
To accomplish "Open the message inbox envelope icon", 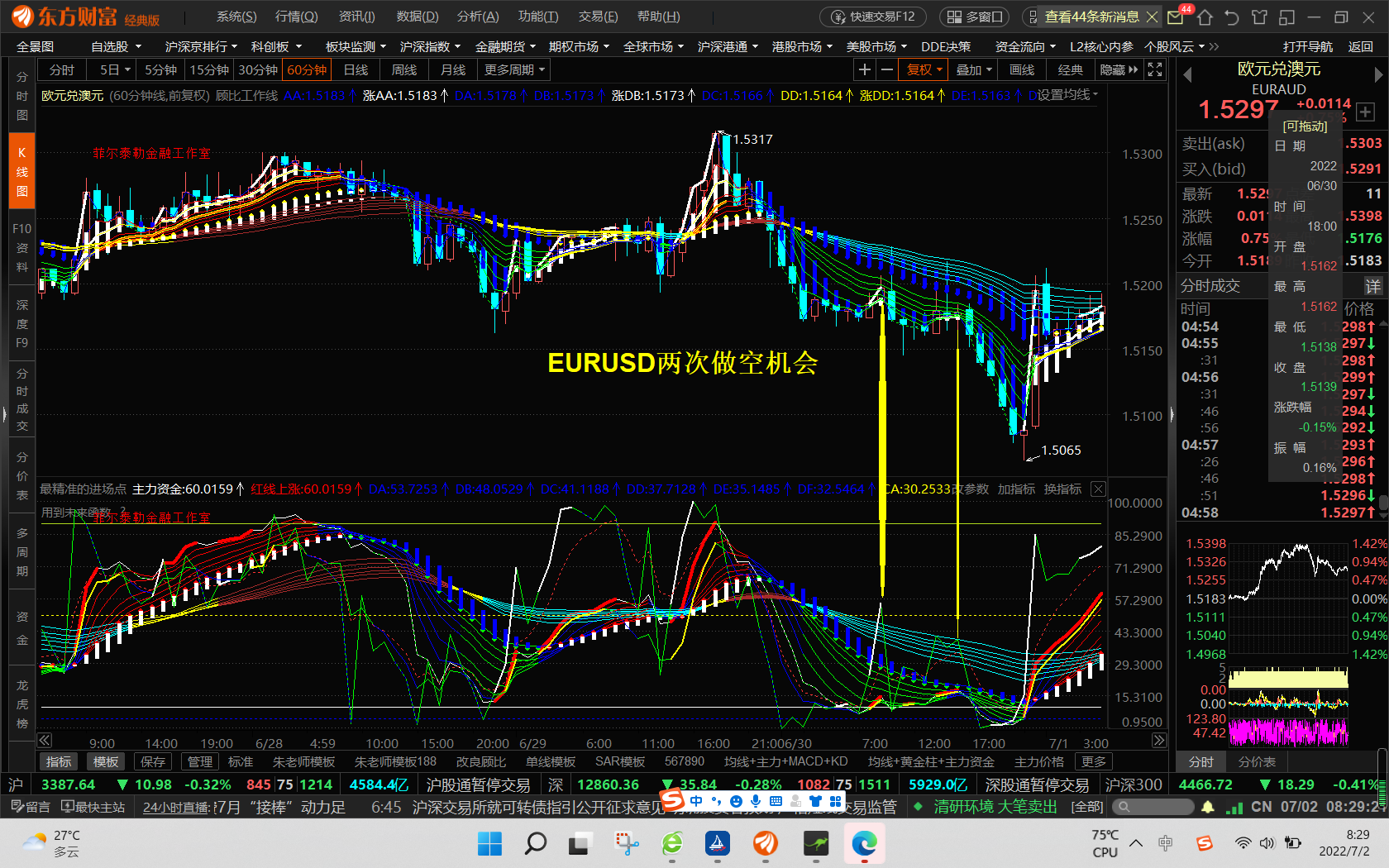I will coord(1176,17).
